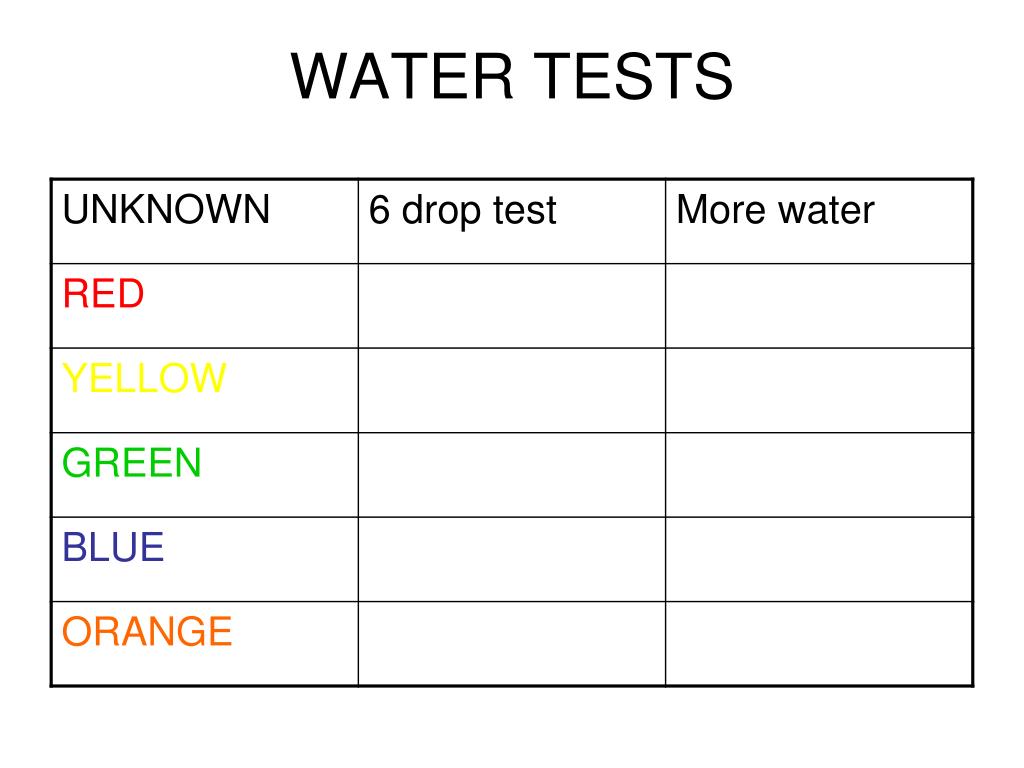Image resolution: width=1024 pixels, height=768 pixels.
Task: Click the RED row label
Action: 103,293
